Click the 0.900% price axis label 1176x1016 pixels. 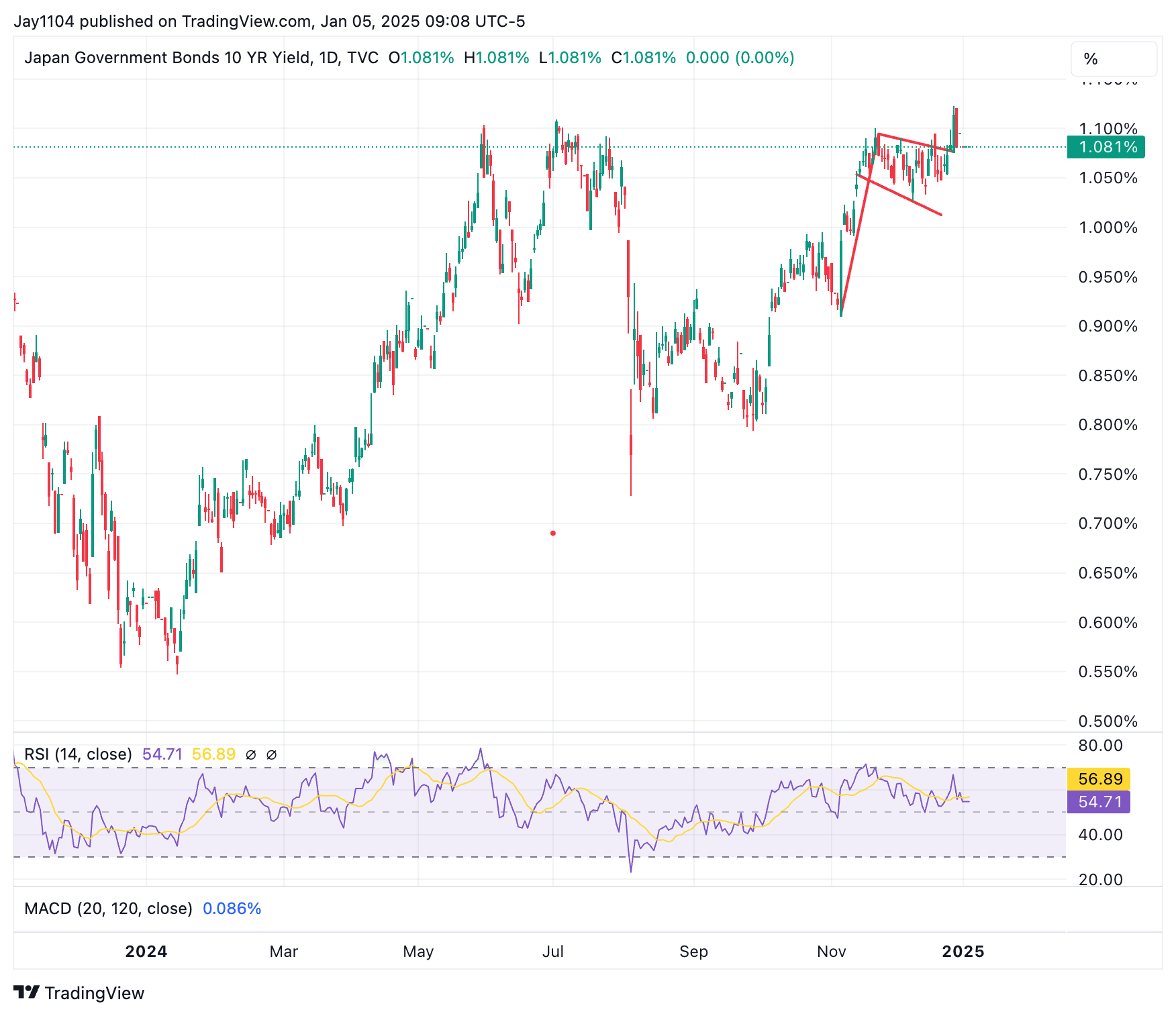pos(1108,326)
